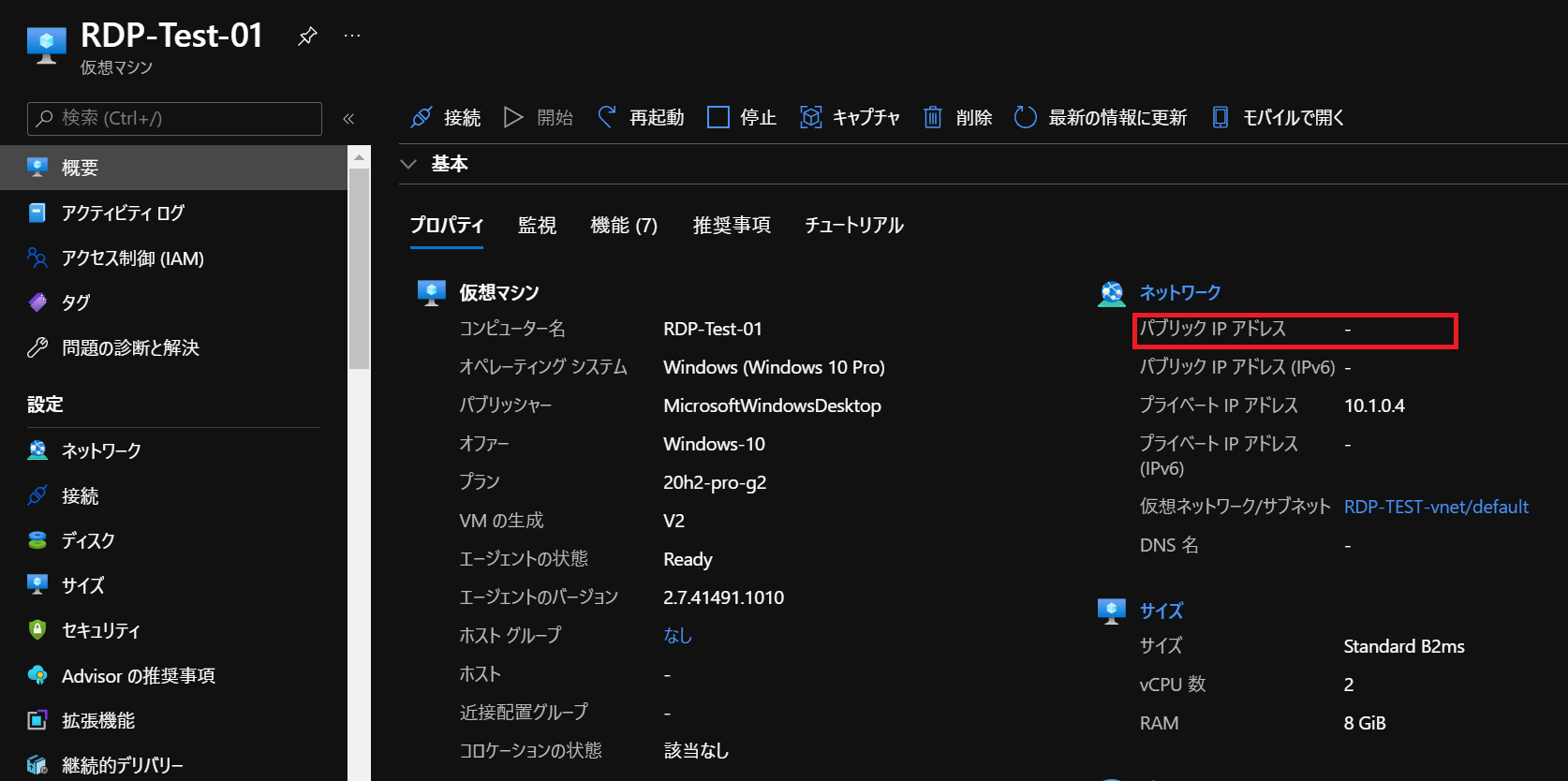
Task: Click the サイズ monitor icon in properties
Action: [x=1112, y=612]
